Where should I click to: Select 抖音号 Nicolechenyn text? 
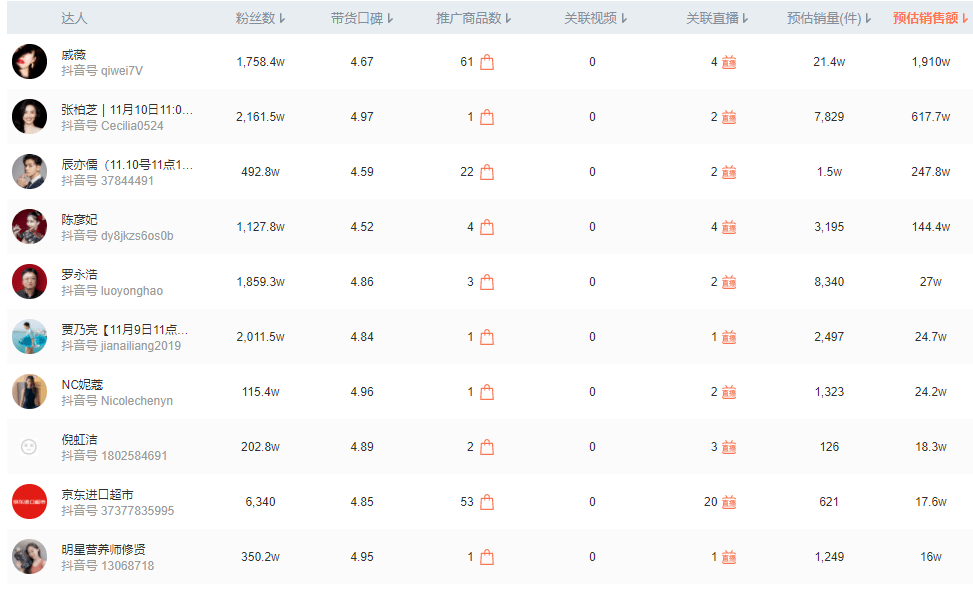point(117,401)
